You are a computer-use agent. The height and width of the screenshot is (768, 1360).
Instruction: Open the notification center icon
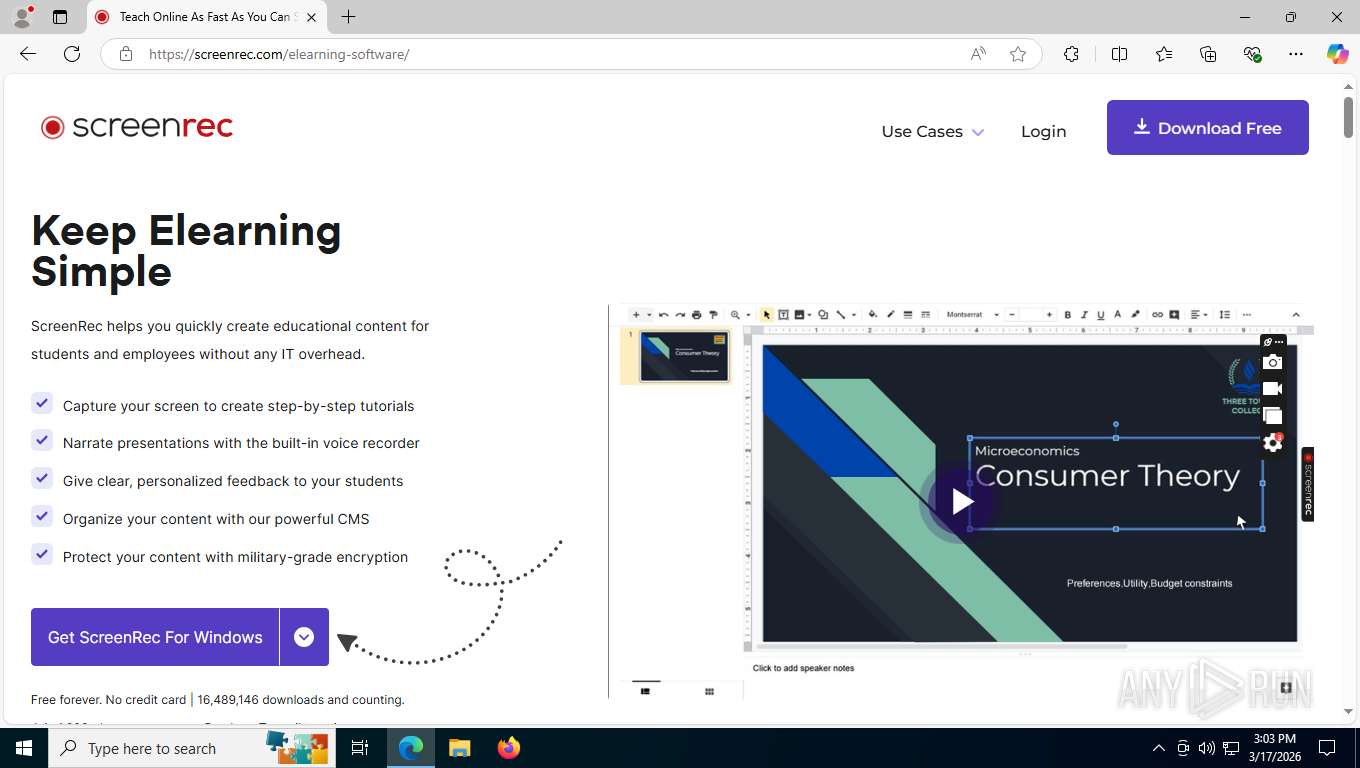point(1327,748)
